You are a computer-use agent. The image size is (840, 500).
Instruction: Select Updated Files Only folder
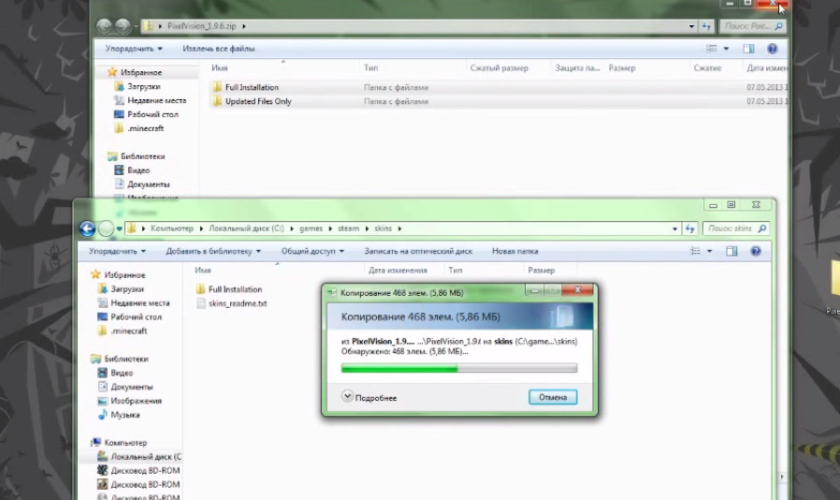point(258,101)
